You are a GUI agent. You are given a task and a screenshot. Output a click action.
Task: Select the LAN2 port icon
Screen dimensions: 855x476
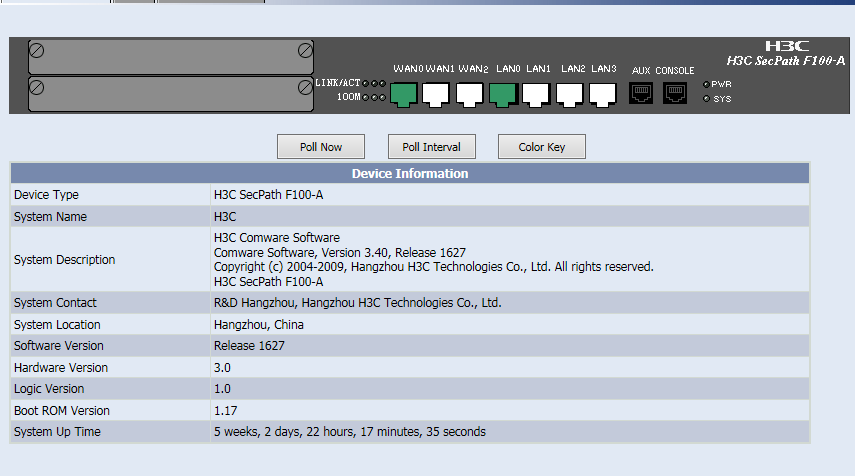pos(570,94)
